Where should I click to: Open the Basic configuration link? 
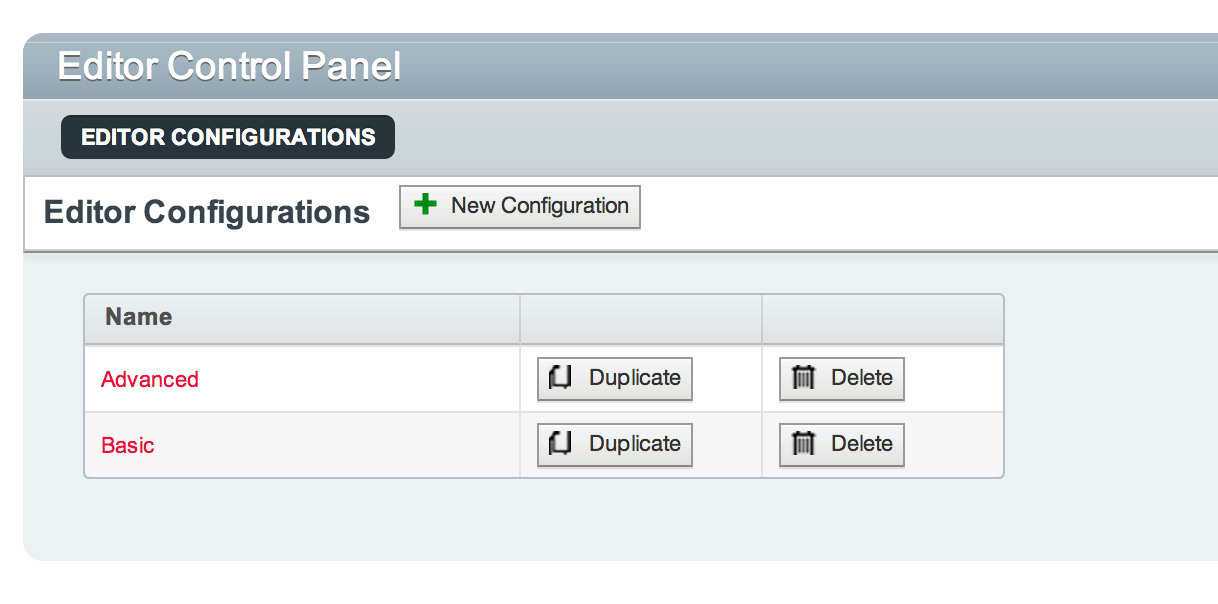[128, 445]
